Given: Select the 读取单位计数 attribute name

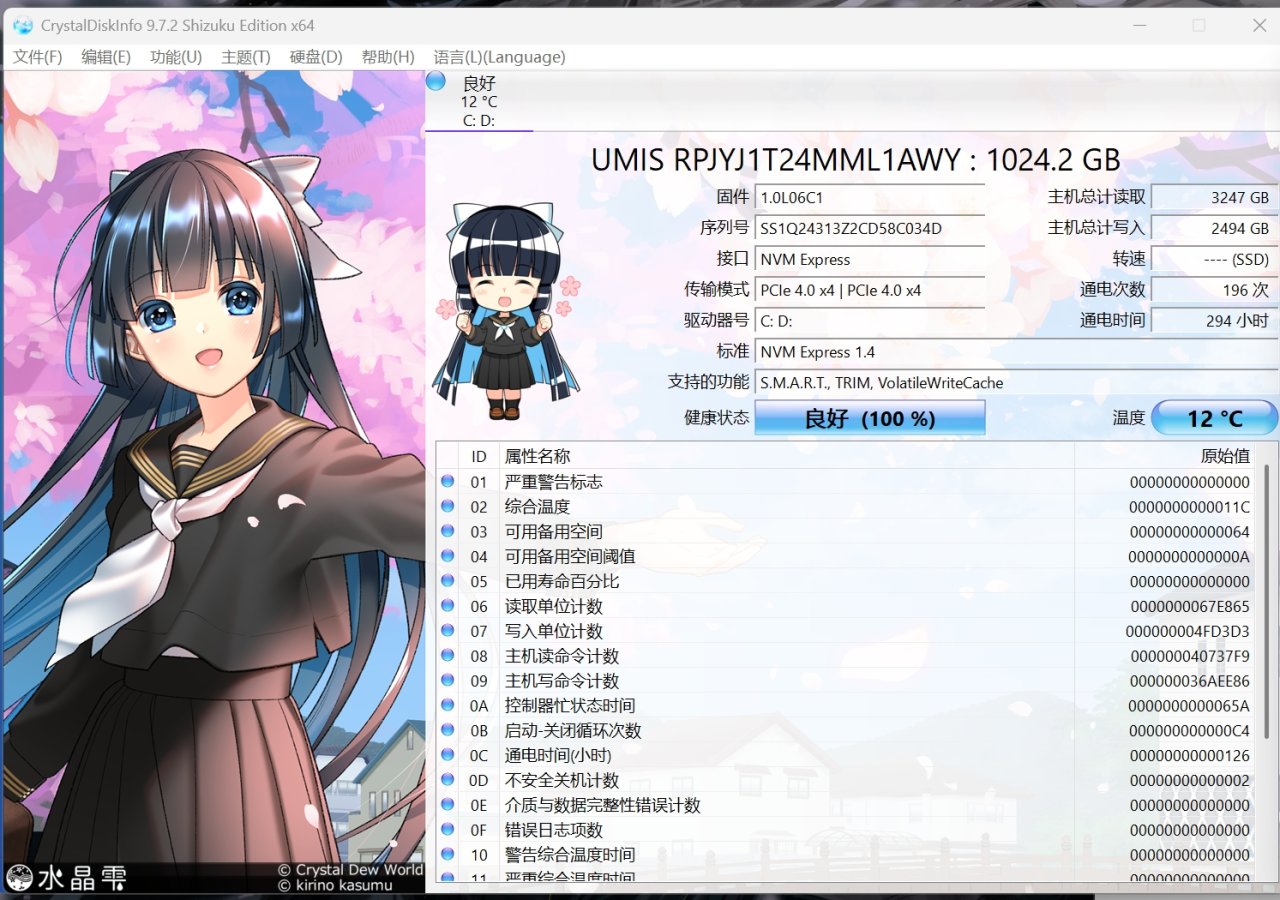Looking at the screenshot, I should (554, 606).
